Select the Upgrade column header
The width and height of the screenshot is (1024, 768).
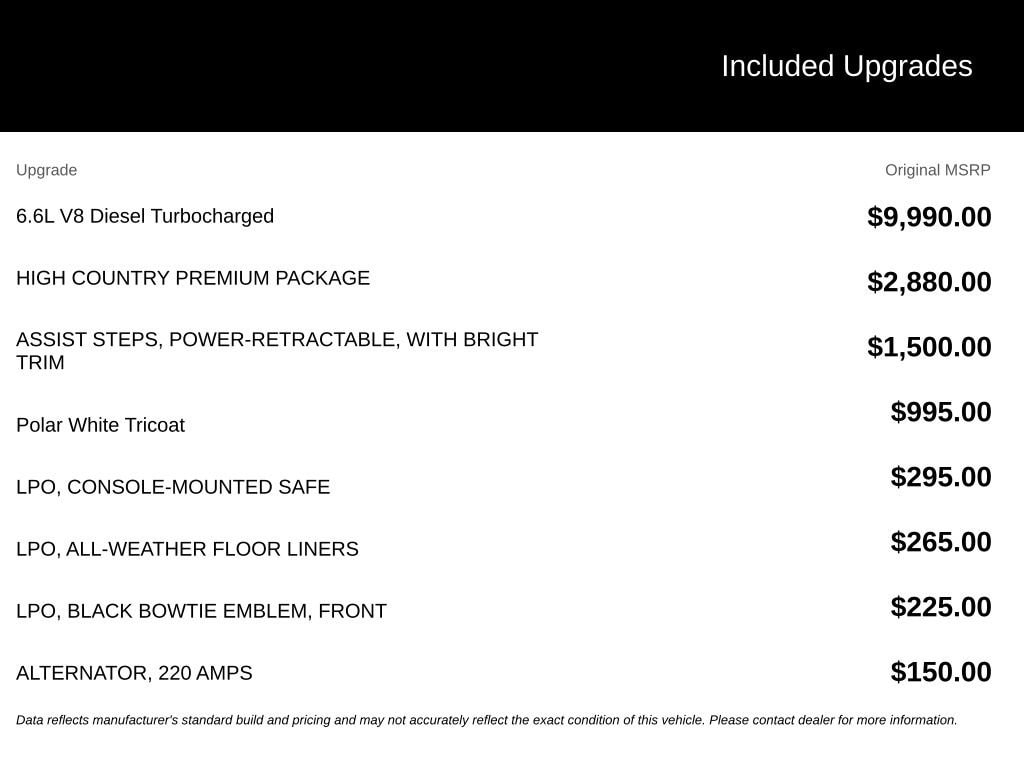tap(46, 170)
